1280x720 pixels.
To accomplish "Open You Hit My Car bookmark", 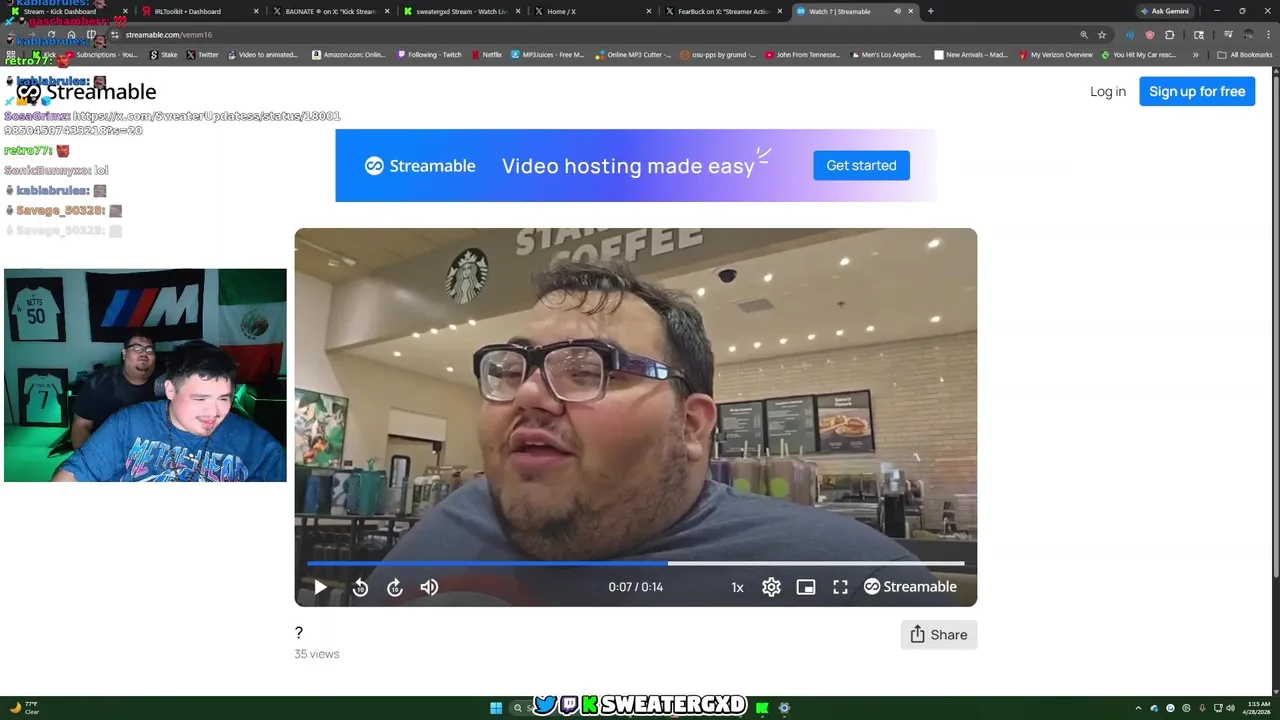I will tap(1139, 55).
